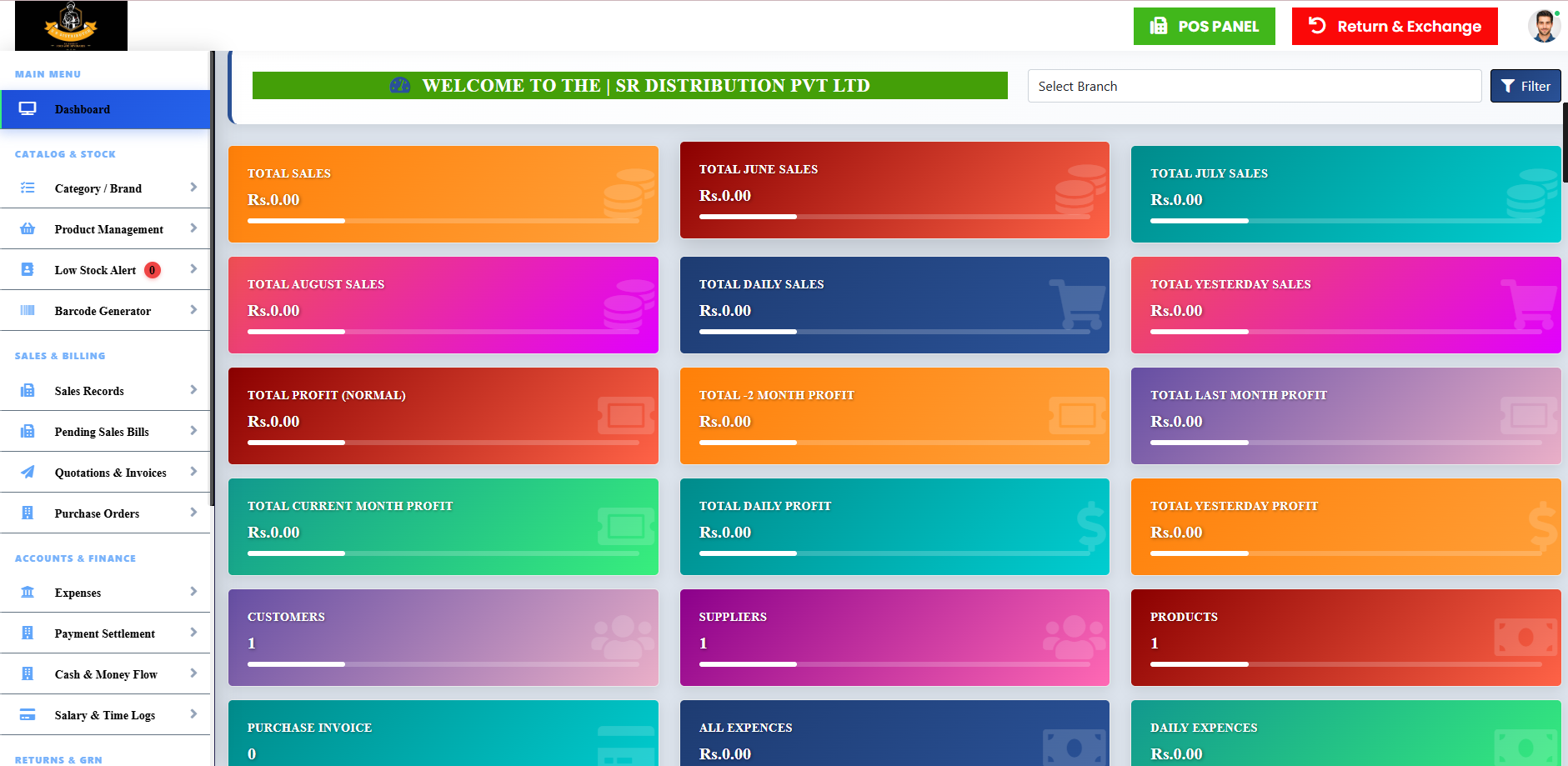
Task: Click the Category / Brand list icon
Action: [28, 188]
